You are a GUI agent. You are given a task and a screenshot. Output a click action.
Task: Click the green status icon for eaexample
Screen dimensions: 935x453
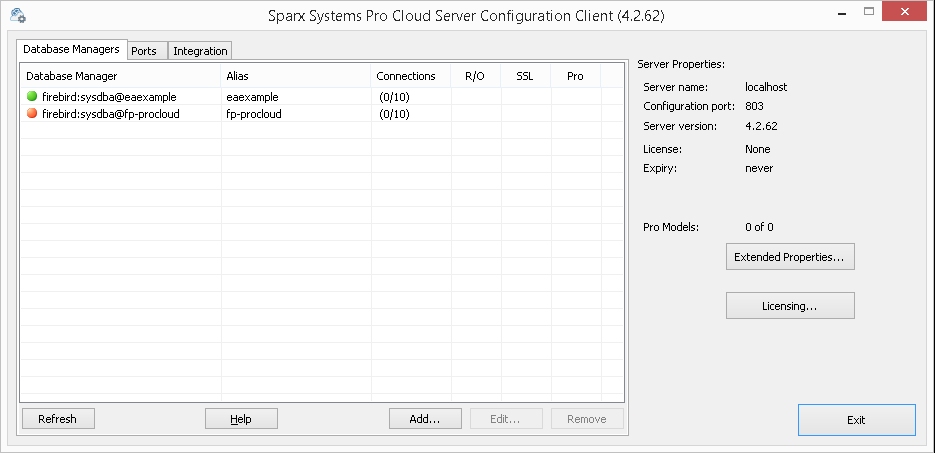(32, 97)
